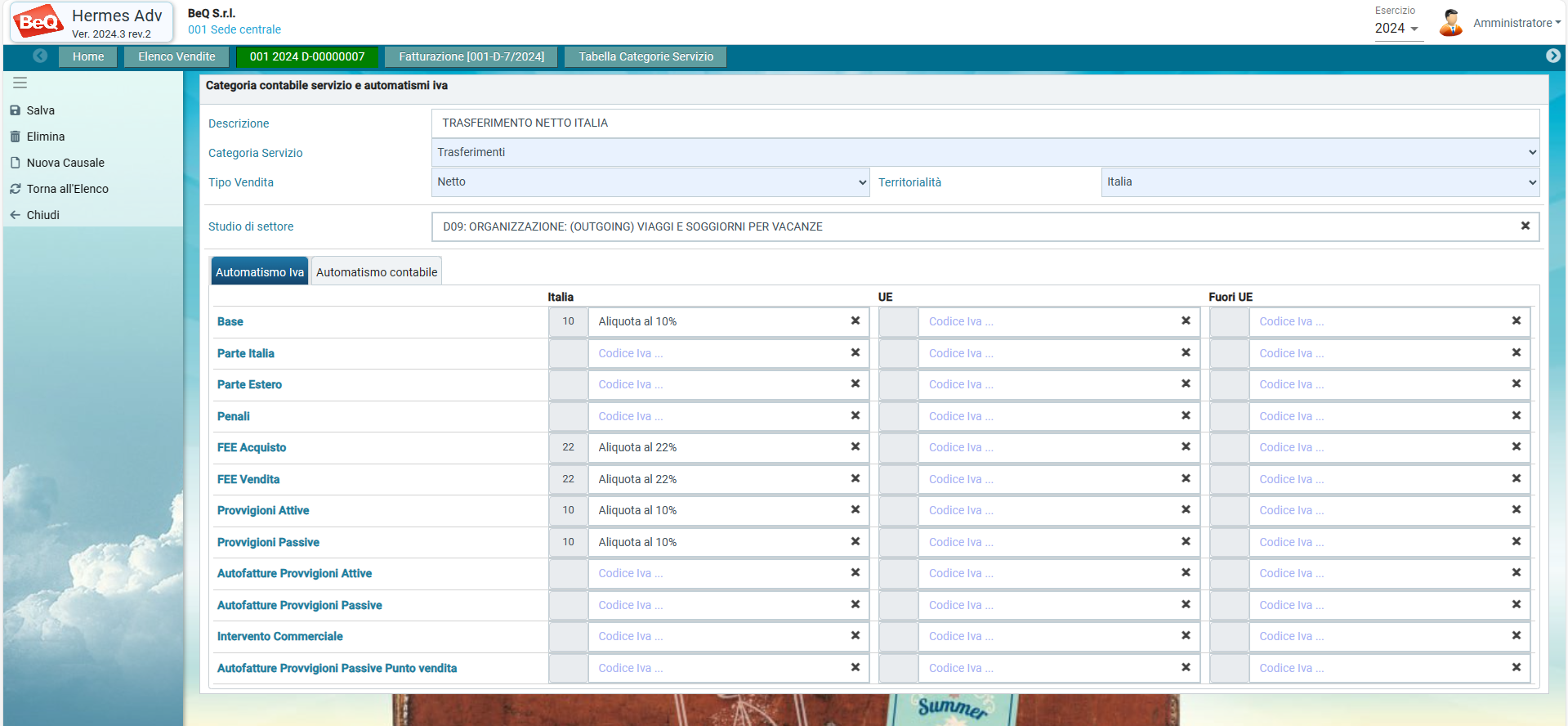1568x726 pixels.
Task: Clear the Base Italia Aliquota al 10%
Action: pos(855,321)
